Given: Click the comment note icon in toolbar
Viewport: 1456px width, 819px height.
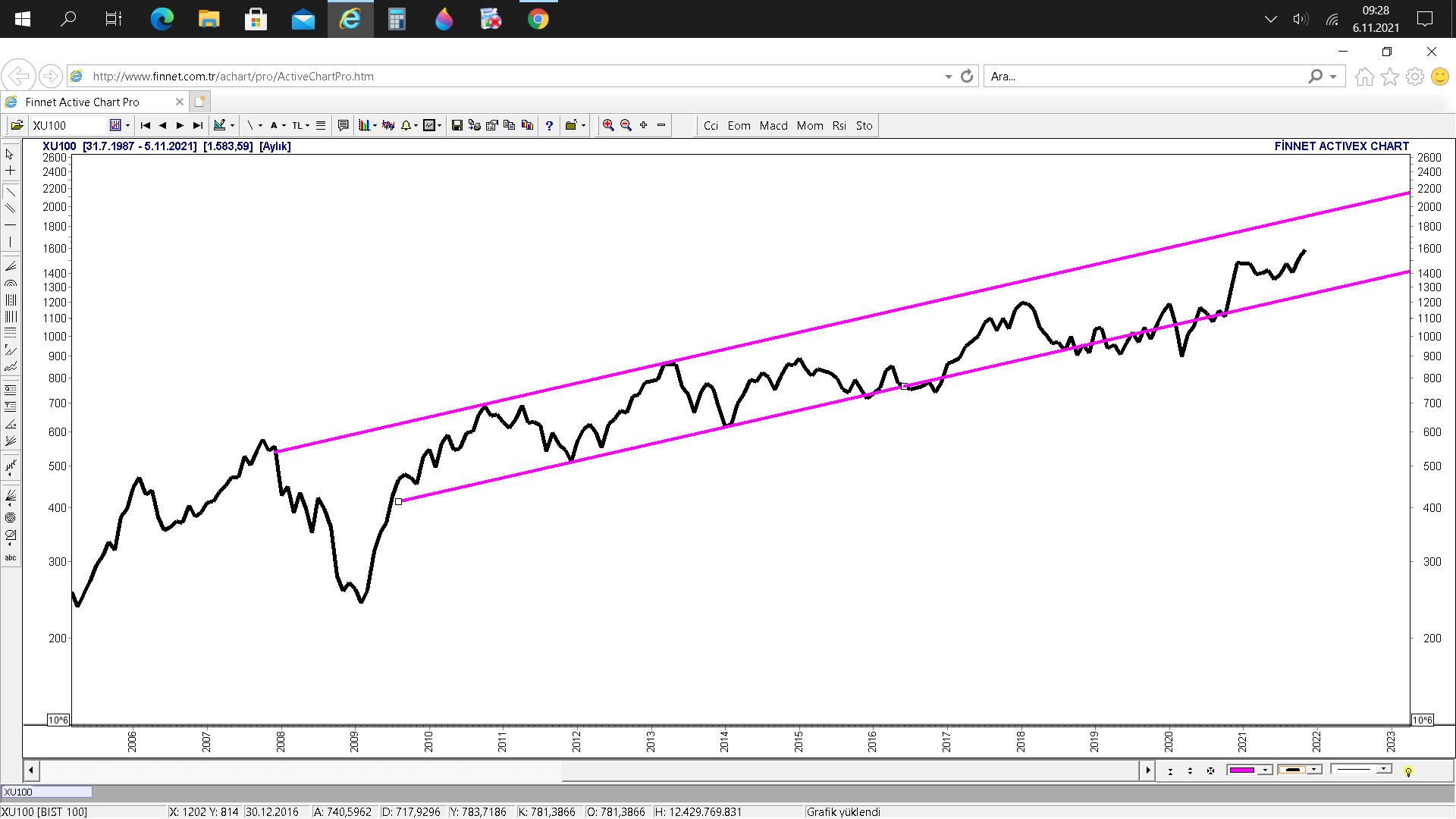Looking at the screenshot, I should tap(343, 125).
